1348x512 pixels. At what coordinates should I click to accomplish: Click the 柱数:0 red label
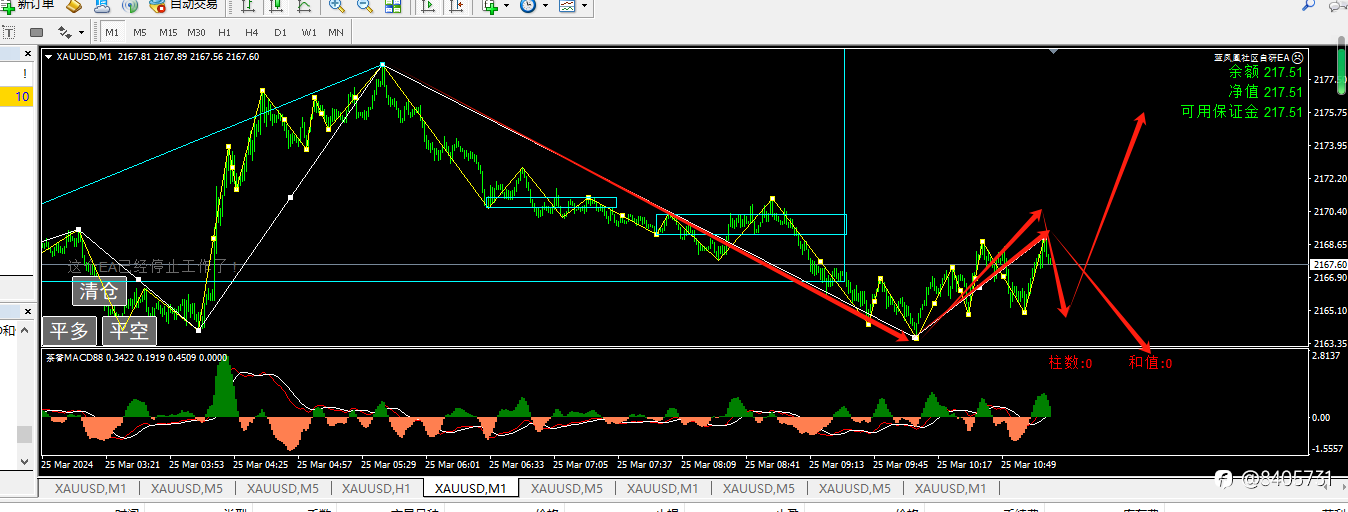tap(1070, 363)
